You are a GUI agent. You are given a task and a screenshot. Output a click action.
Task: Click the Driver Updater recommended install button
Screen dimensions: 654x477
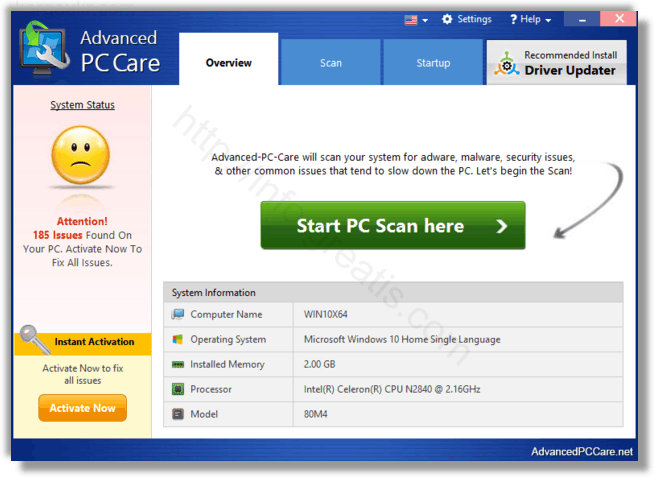tap(556, 63)
